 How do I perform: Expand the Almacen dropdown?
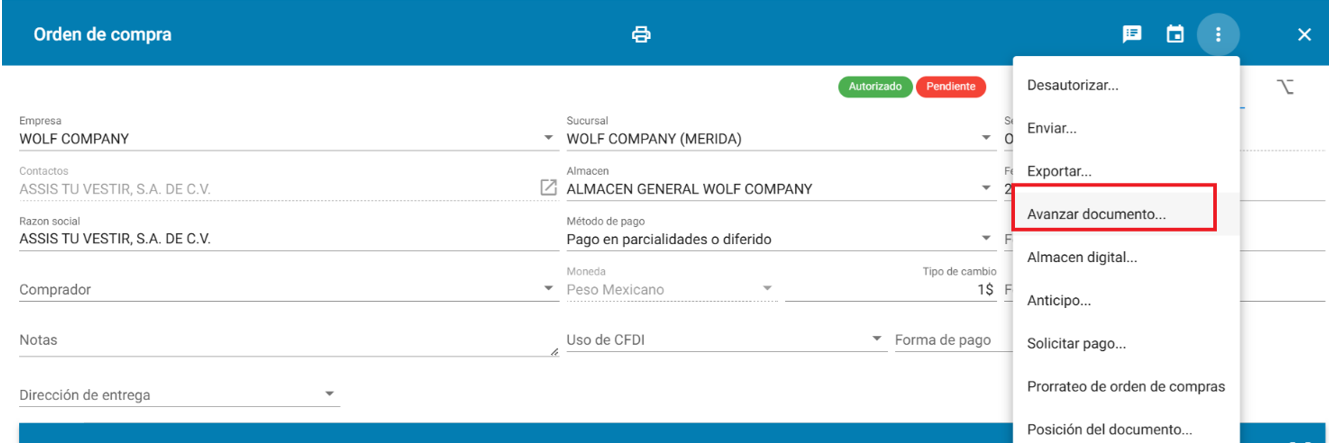(986, 188)
